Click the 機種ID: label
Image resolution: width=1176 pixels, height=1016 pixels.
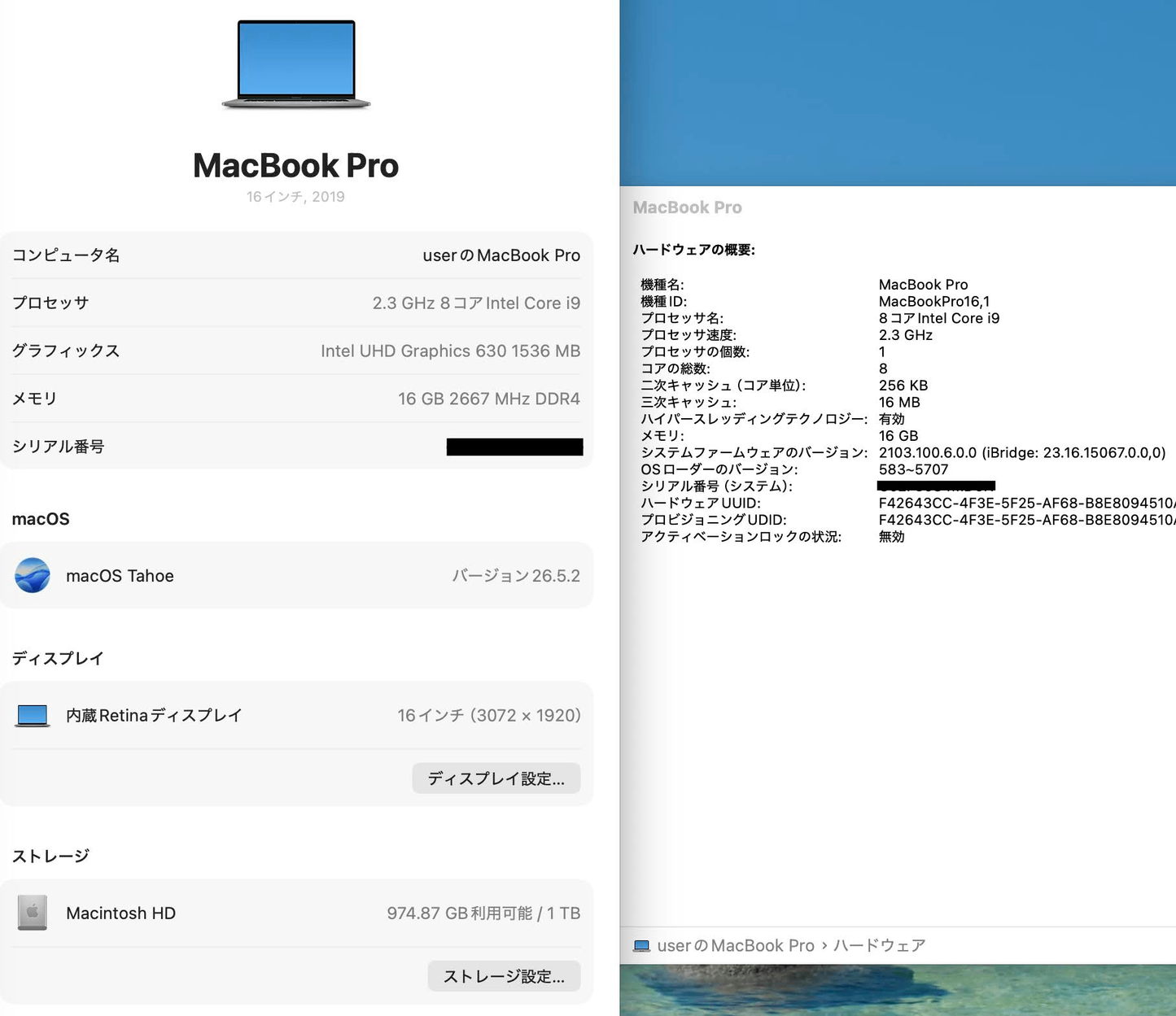pyautogui.click(x=664, y=302)
